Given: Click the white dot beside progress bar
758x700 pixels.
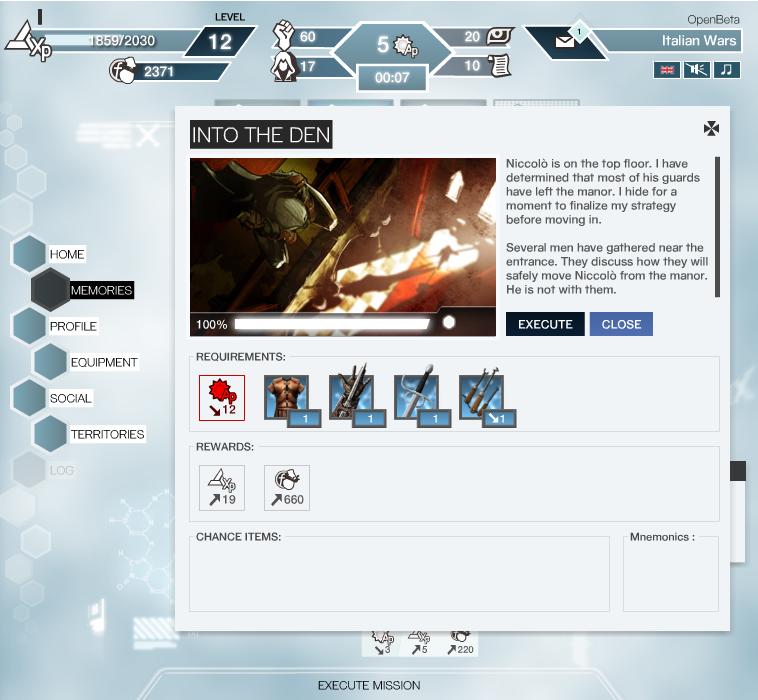Looking at the screenshot, I should pos(449,322).
